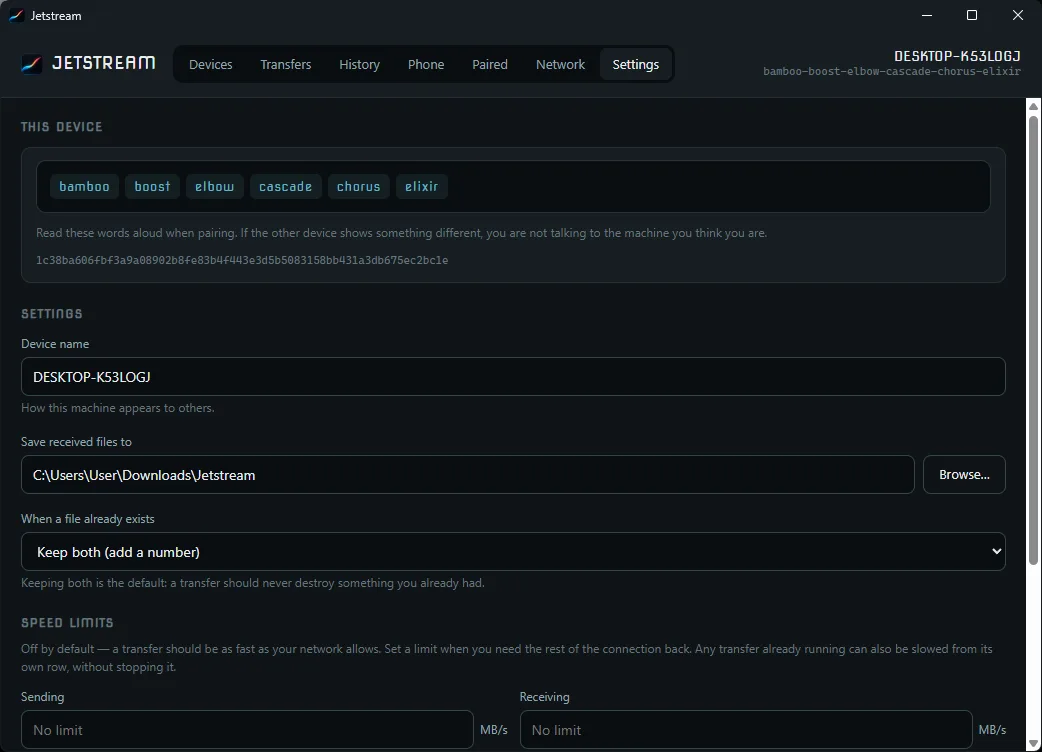Click the device fingerprint hash starting 1c38ba606
Image resolution: width=1042 pixels, height=752 pixels.
(242, 260)
